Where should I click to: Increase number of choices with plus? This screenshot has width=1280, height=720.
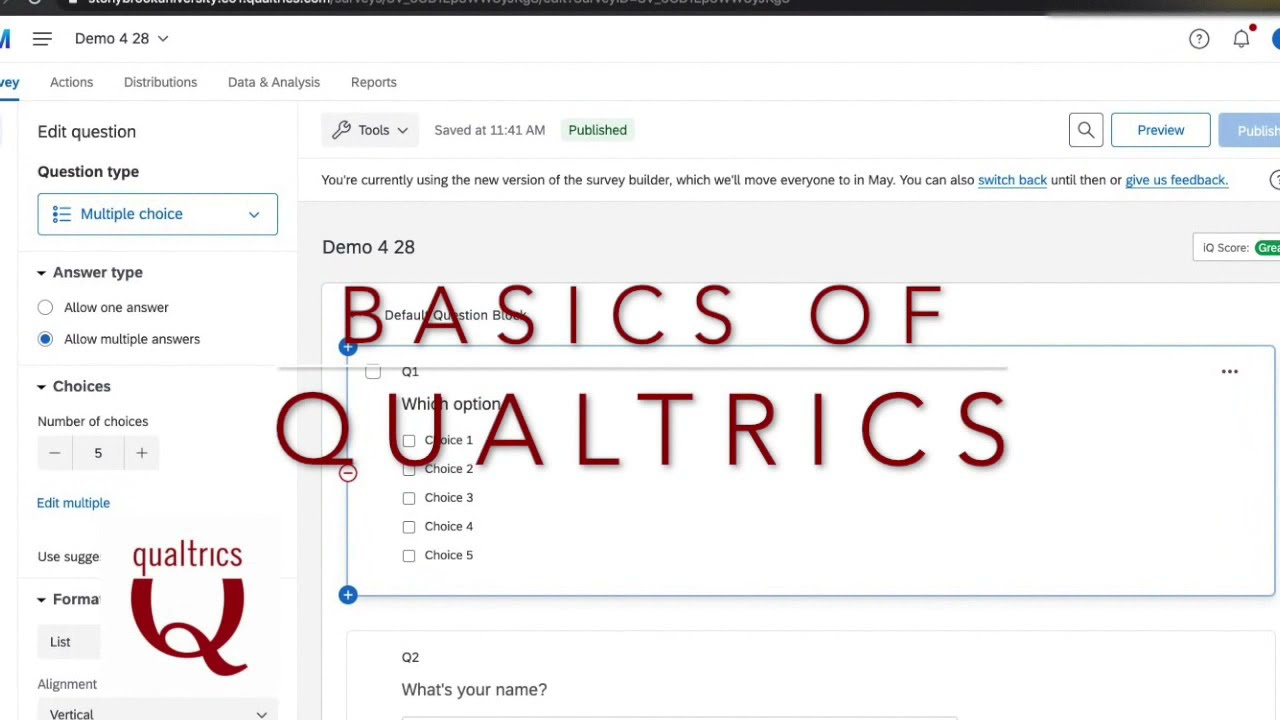tap(142, 453)
